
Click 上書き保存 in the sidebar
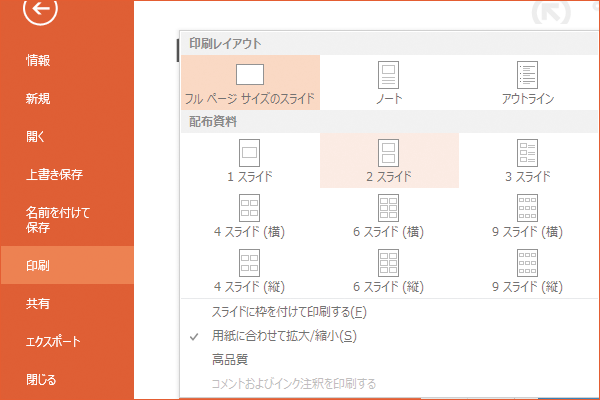pyautogui.click(x=67, y=175)
